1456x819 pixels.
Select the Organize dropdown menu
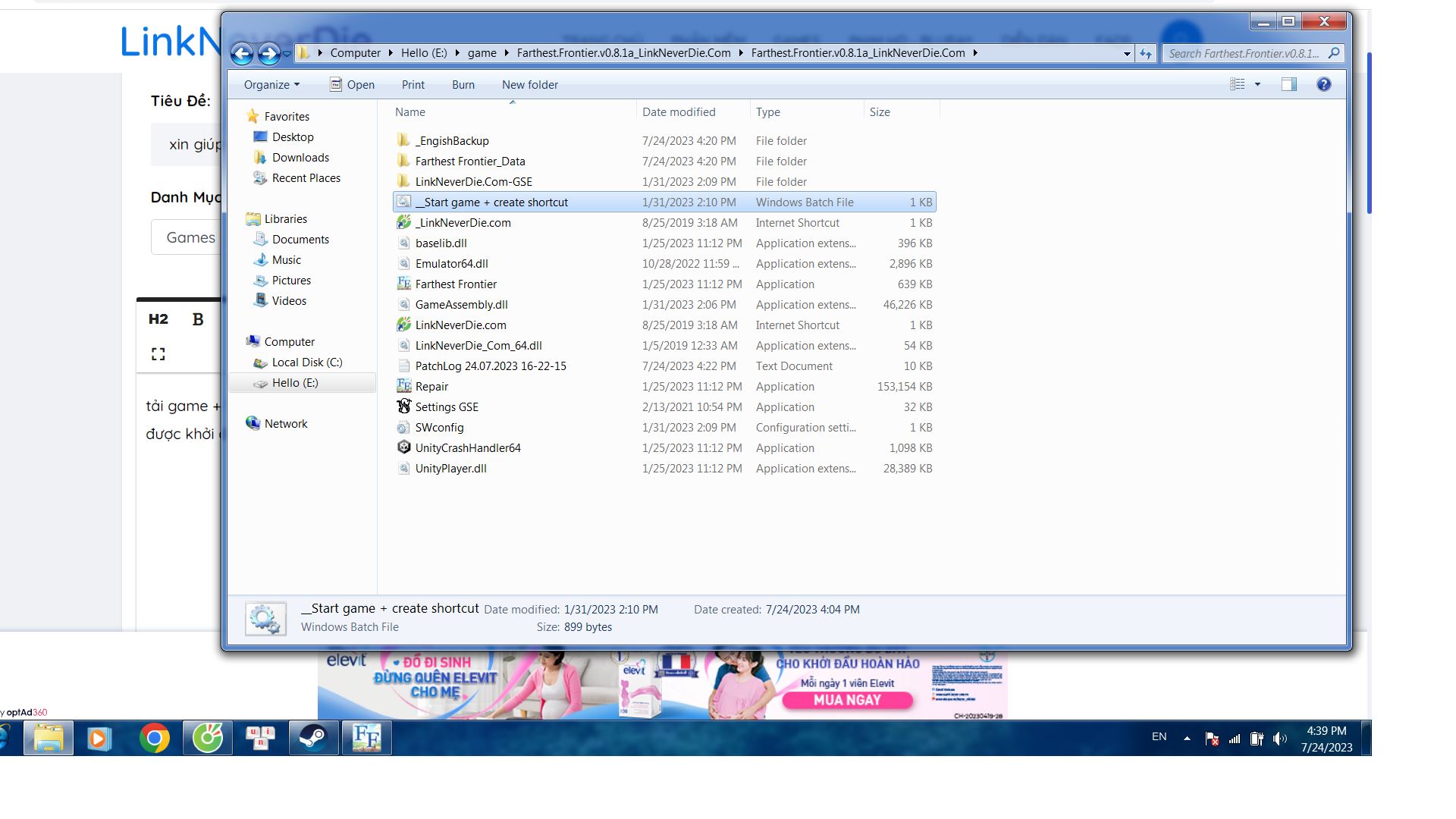coord(272,83)
